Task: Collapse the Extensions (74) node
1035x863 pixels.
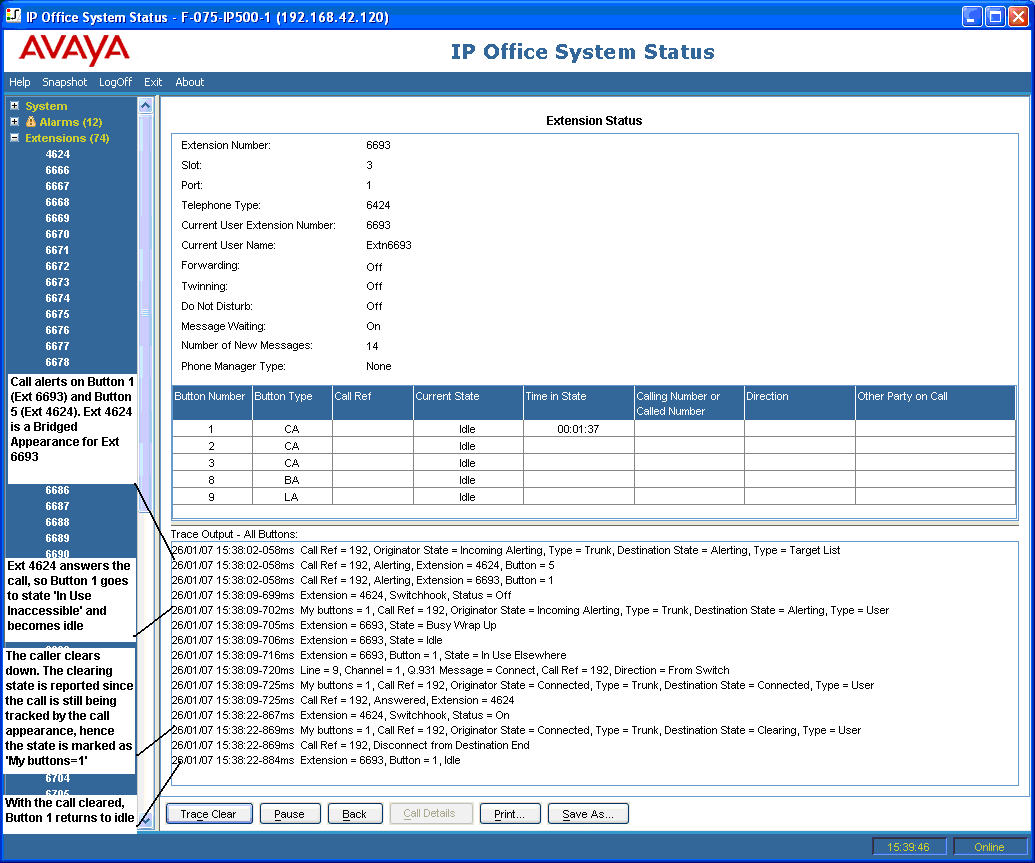Action: pyautogui.click(x=15, y=138)
